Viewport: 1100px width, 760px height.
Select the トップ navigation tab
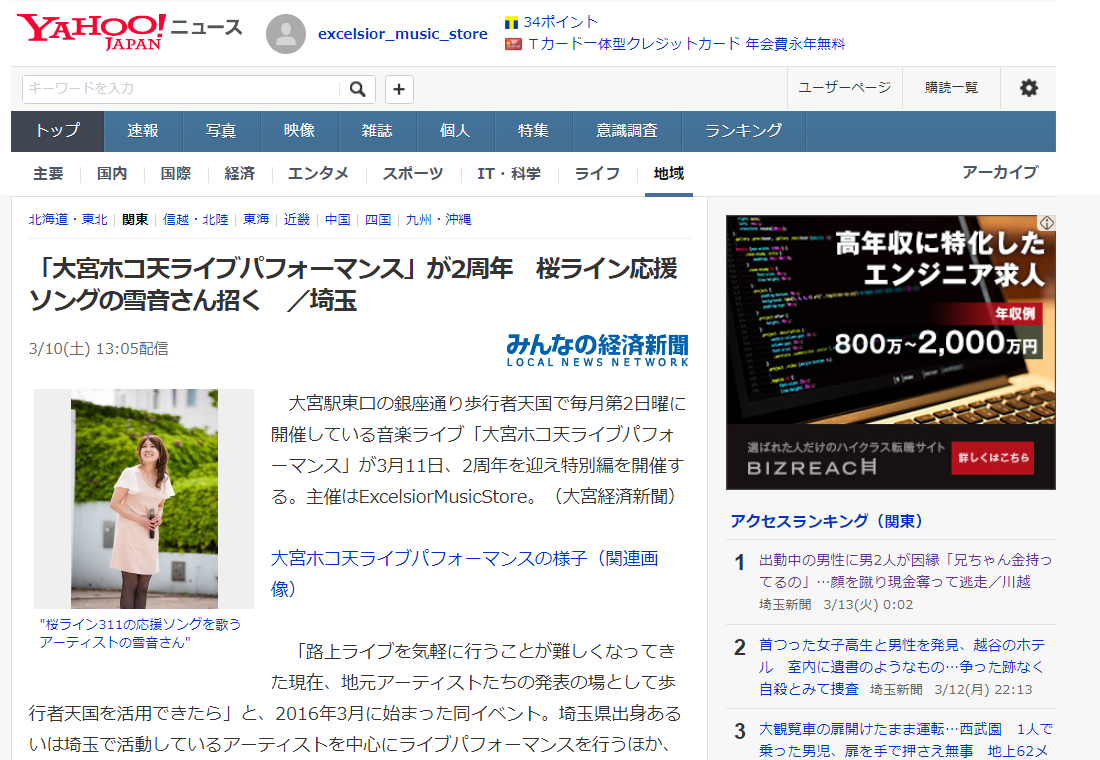[58, 131]
